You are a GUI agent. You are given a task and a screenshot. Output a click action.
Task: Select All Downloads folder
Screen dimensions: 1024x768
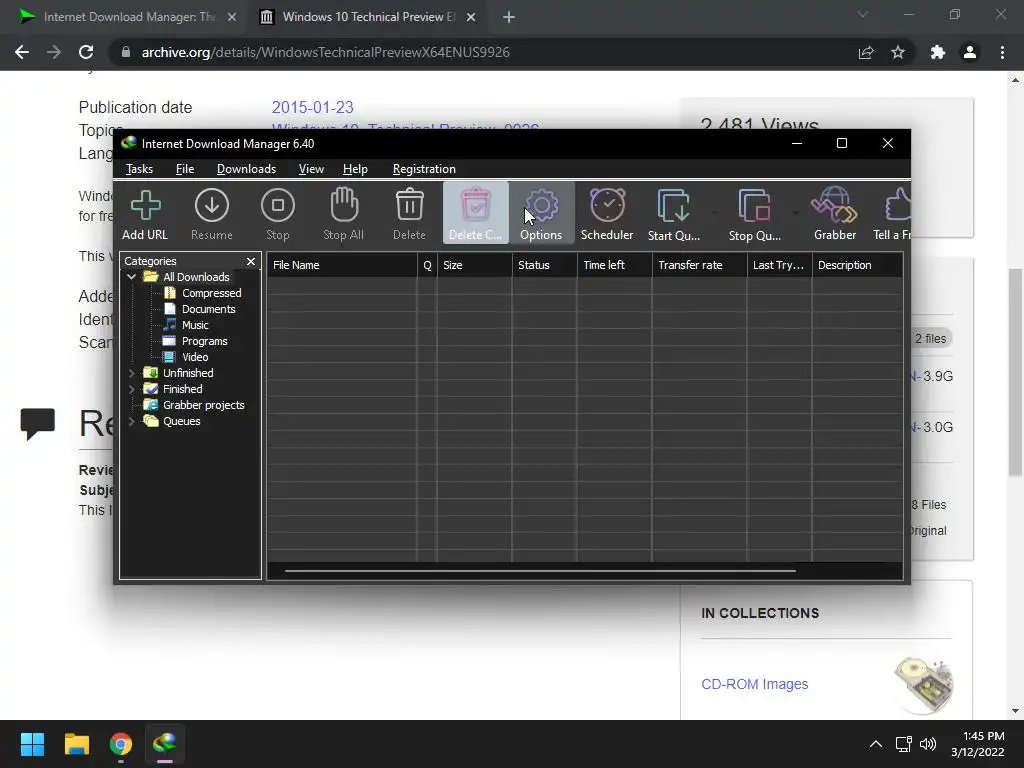(x=196, y=277)
